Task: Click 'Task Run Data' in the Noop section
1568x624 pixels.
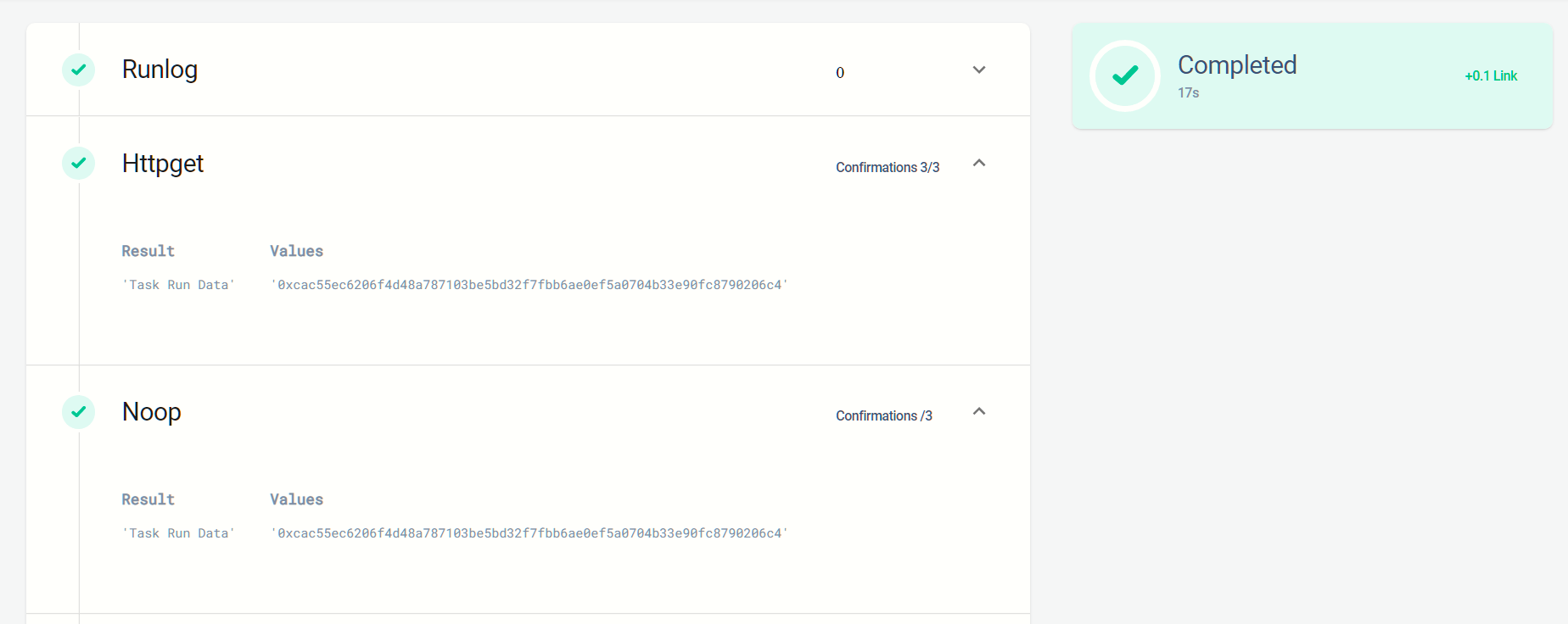Action: (x=178, y=533)
